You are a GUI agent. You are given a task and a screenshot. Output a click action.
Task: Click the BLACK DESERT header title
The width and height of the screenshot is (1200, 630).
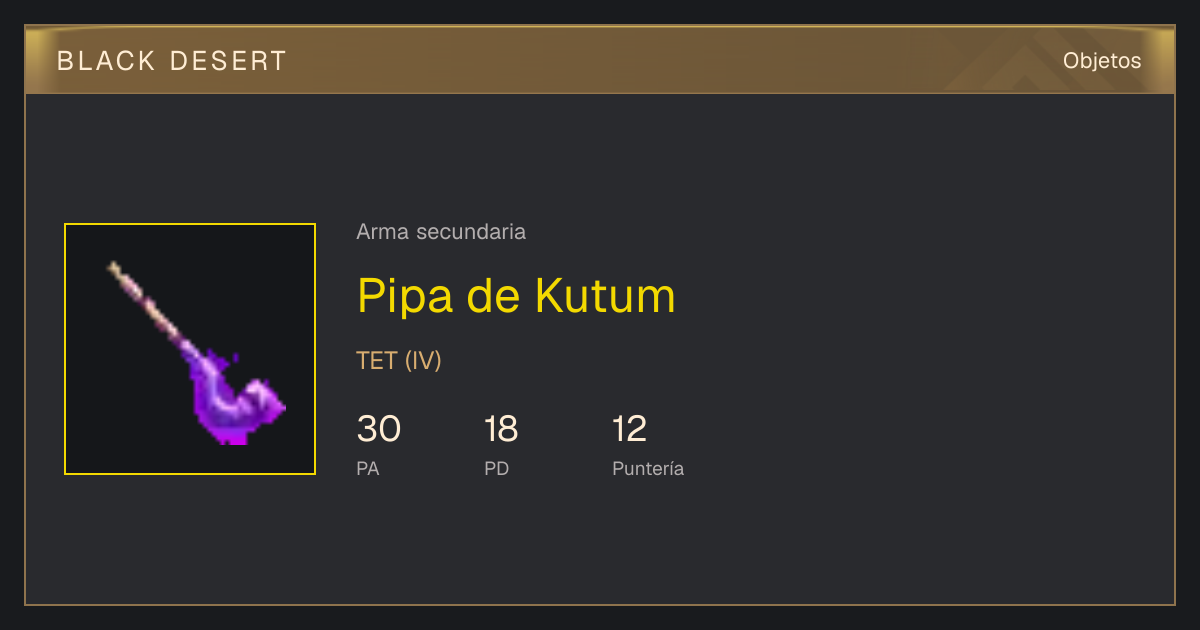coord(172,61)
